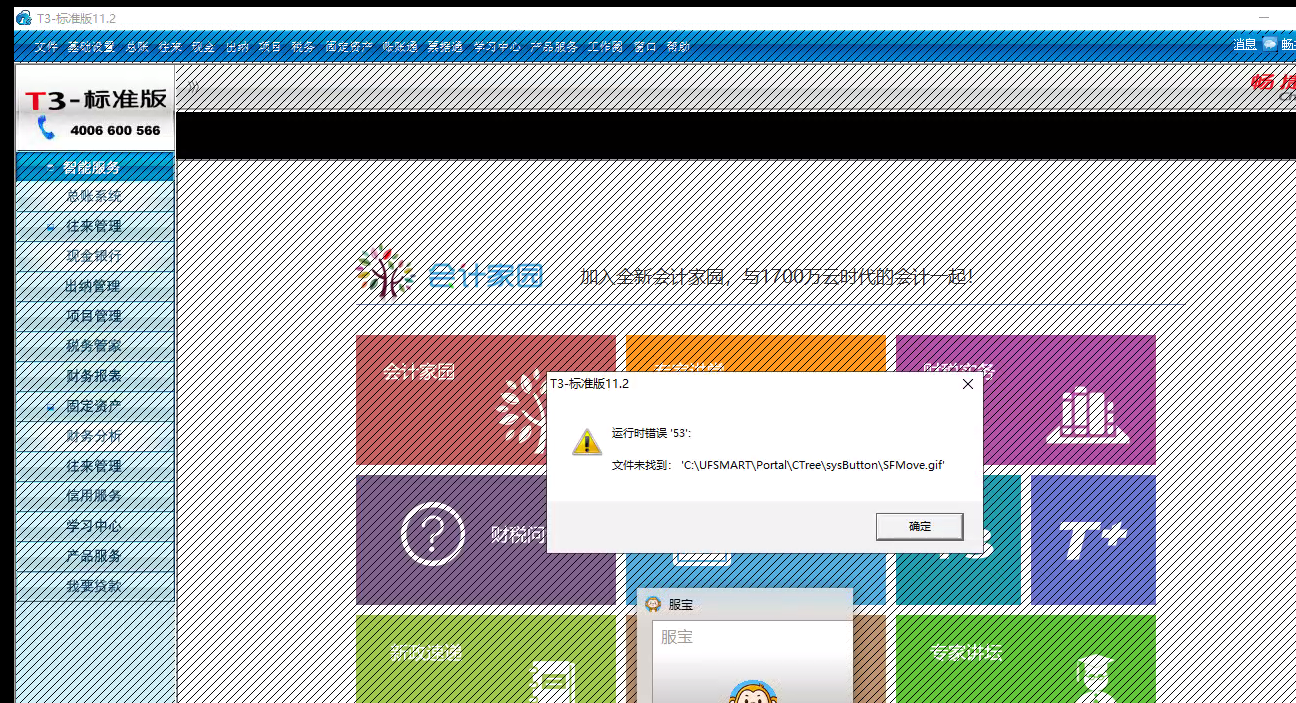Select 财务报表 in the sidebar
Screen dimensions: 1296x703
coord(94,376)
